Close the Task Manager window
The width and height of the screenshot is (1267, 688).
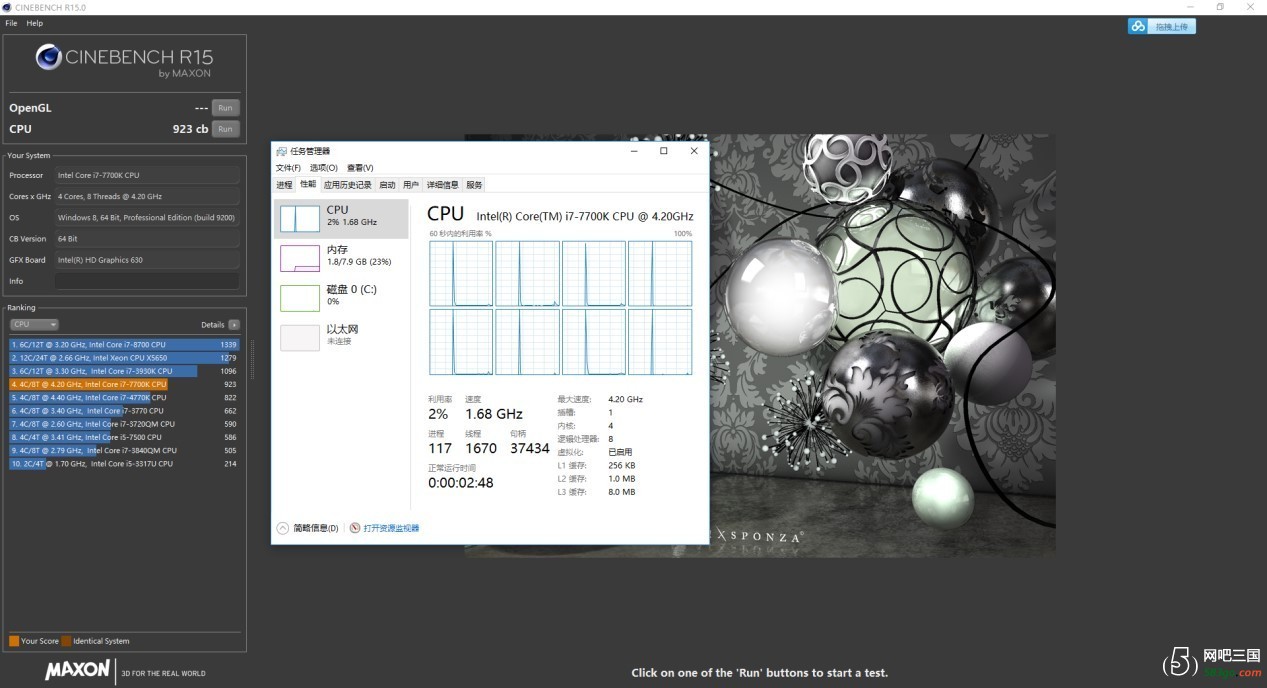click(x=694, y=151)
